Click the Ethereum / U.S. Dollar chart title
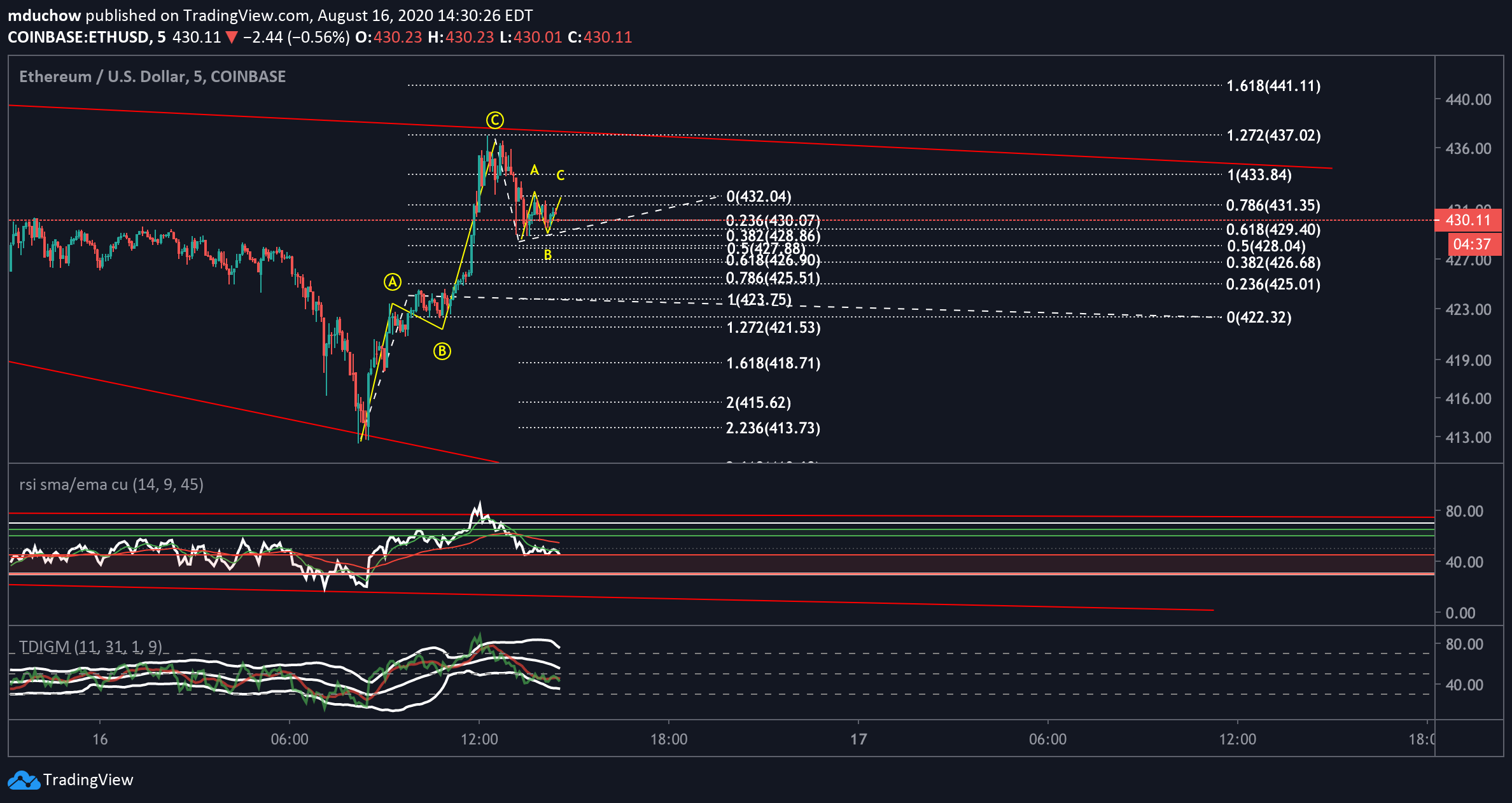This screenshot has width=1512, height=803. click(153, 77)
